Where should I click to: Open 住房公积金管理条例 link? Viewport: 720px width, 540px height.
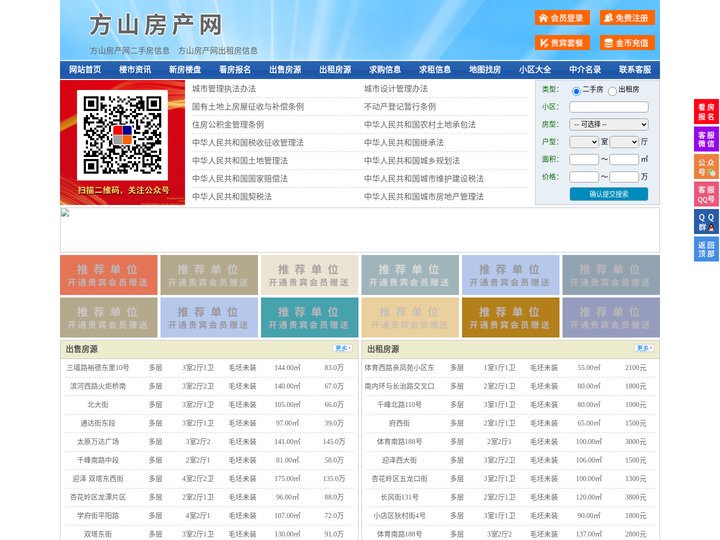point(228,124)
